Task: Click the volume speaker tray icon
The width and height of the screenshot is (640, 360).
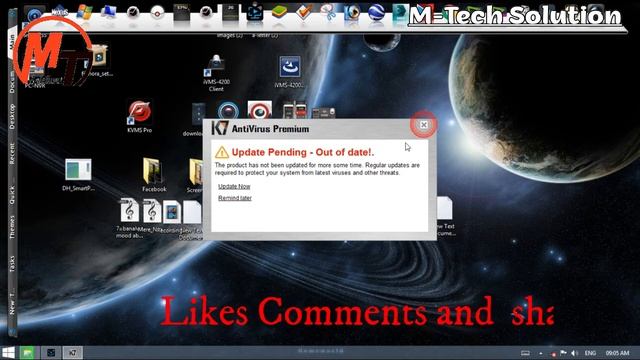Action: click(x=574, y=353)
